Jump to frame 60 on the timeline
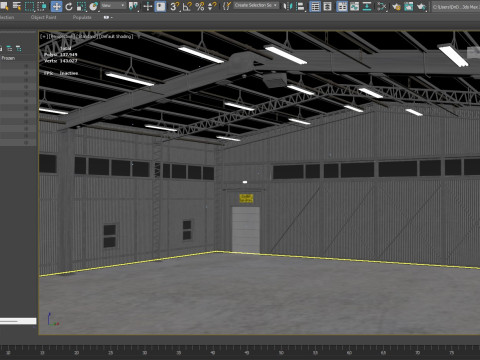 pos(349,353)
